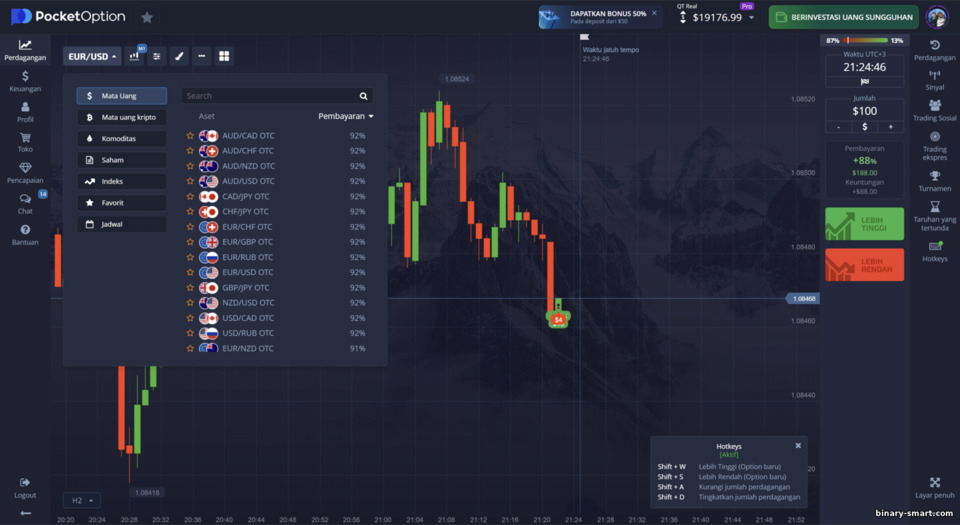
Task: Open trade history Perdagangan in right sidebar
Action: pos(934,50)
